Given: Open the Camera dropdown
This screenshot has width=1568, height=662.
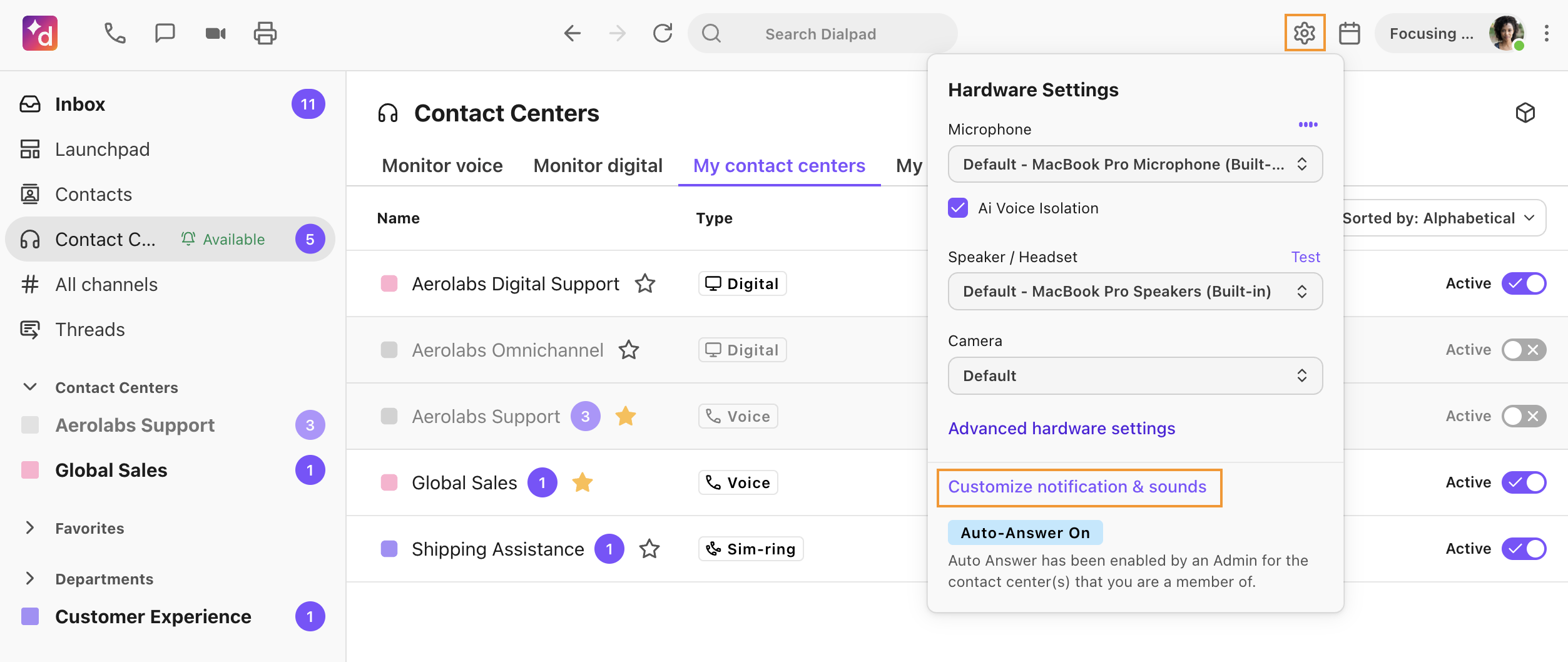Looking at the screenshot, I should (1135, 375).
